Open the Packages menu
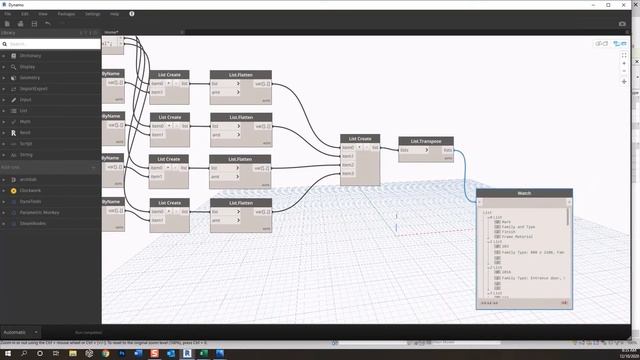640x360 pixels. click(66, 13)
